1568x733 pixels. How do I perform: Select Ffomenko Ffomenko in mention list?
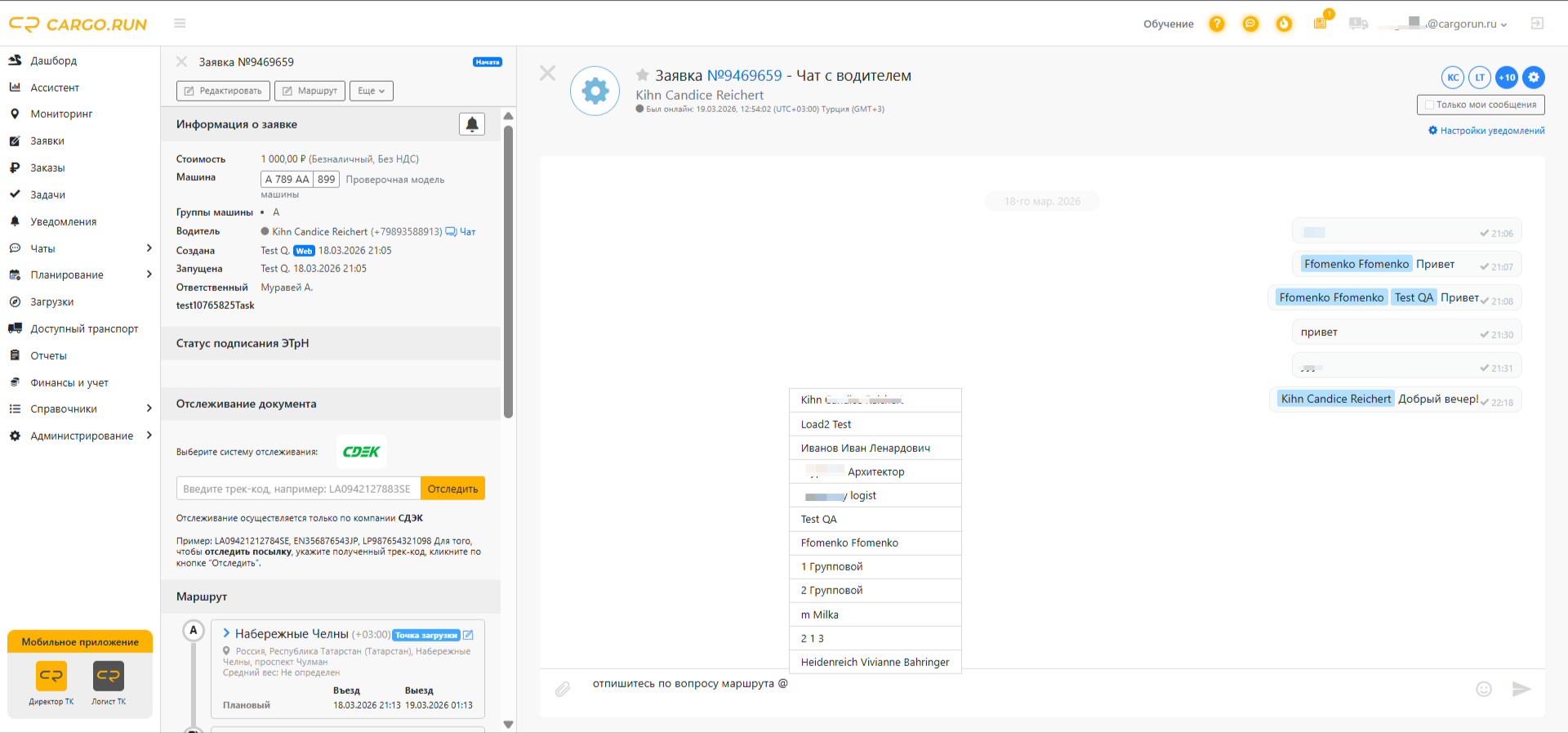[x=875, y=543]
